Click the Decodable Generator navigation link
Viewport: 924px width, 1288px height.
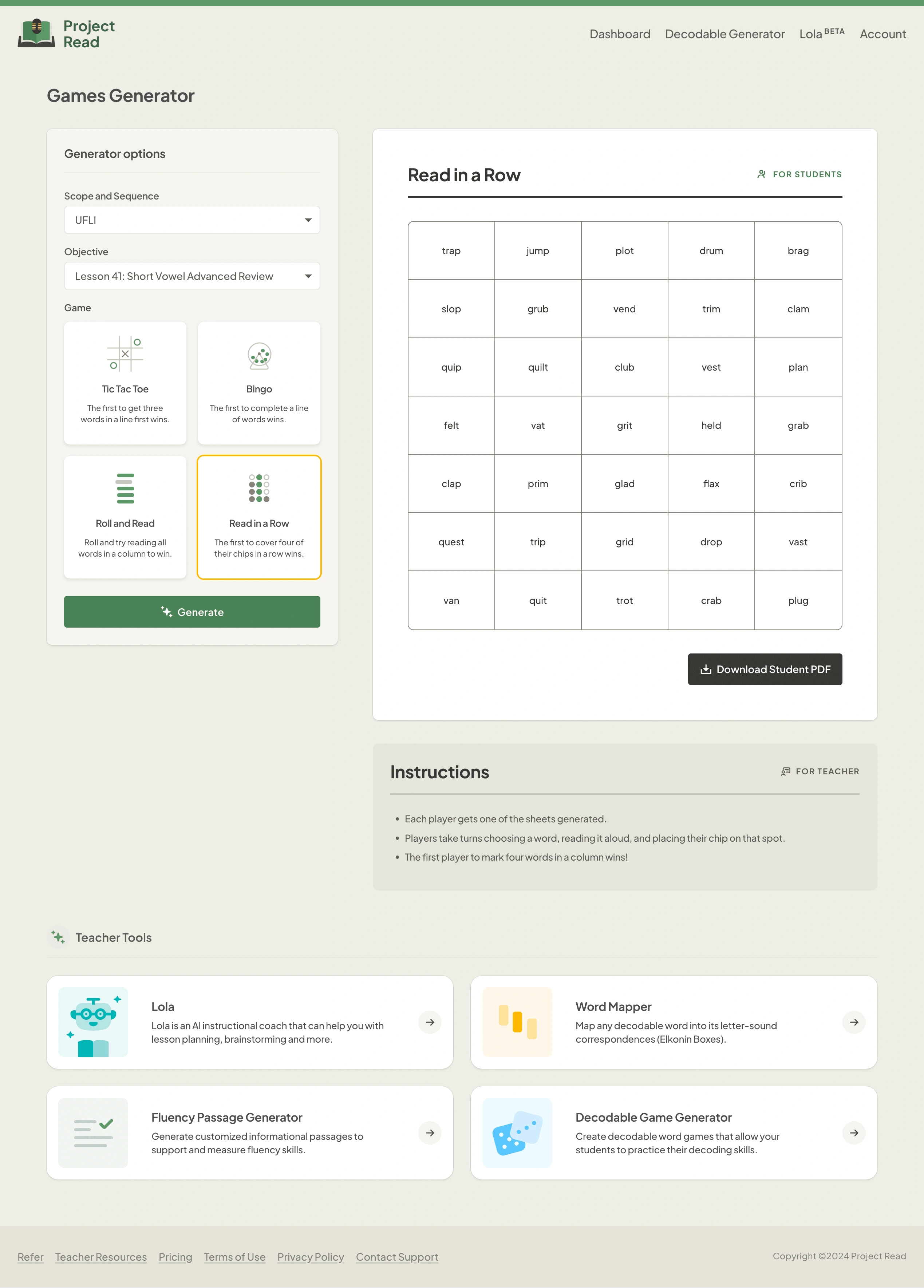coord(724,33)
